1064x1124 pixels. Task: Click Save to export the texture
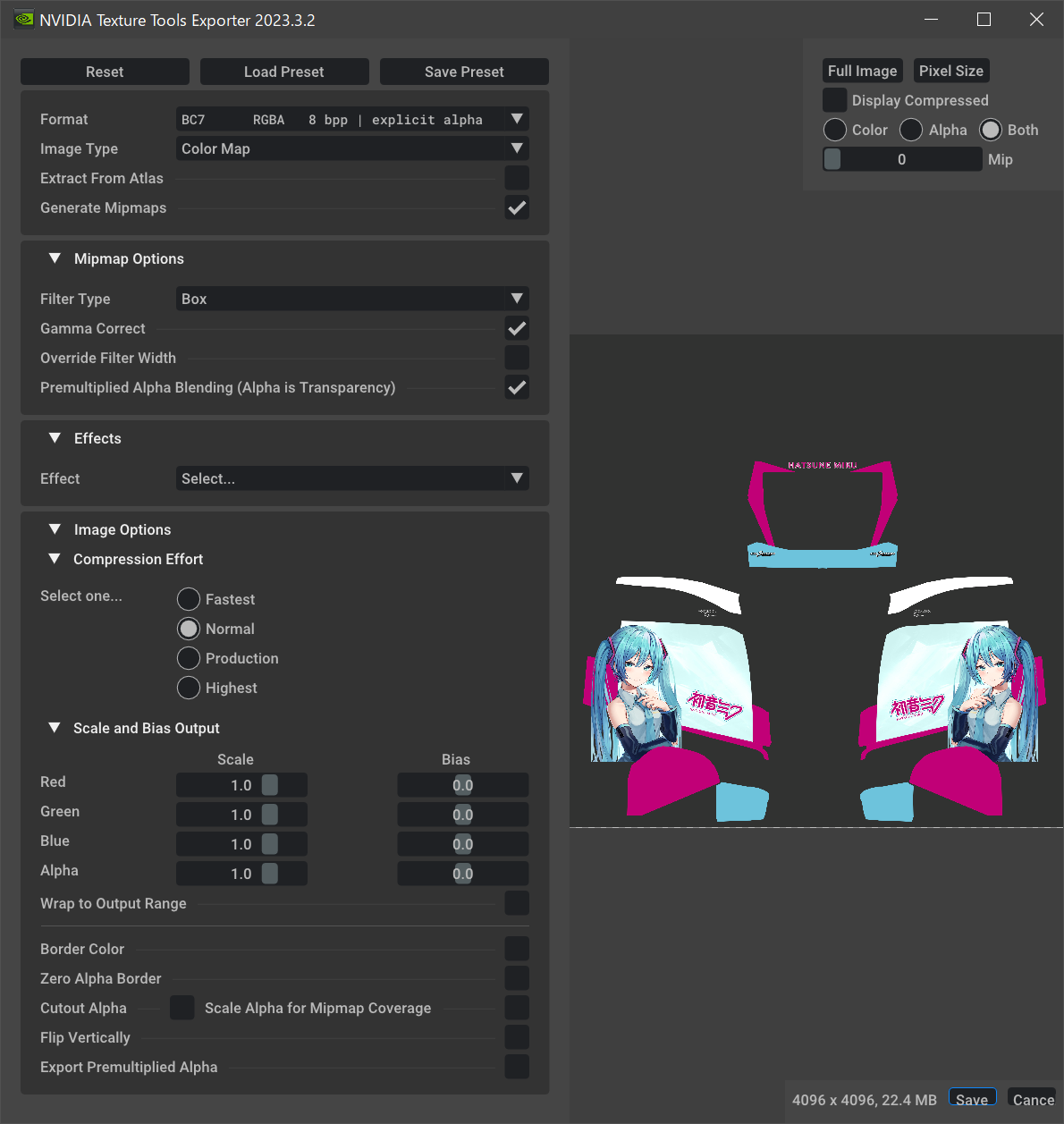coord(973,1097)
